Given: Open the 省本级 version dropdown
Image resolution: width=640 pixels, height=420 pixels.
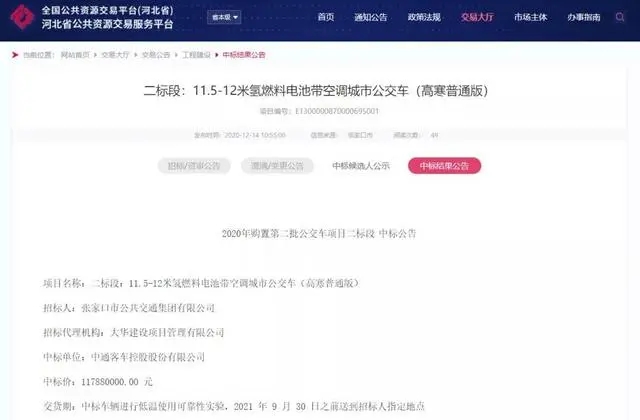Looking at the screenshot, I should 224,17.
